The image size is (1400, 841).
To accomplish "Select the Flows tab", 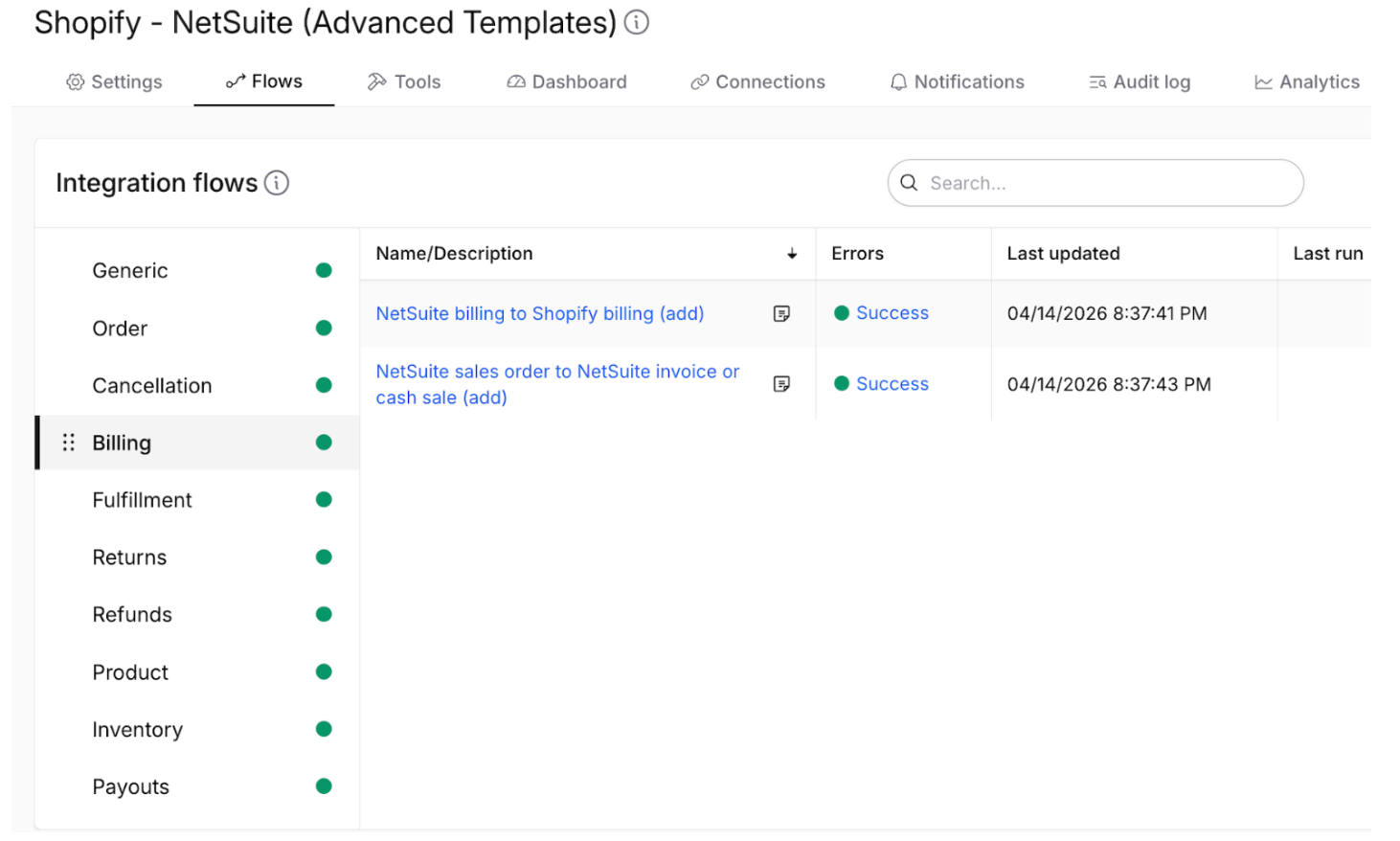I will 264,81.
